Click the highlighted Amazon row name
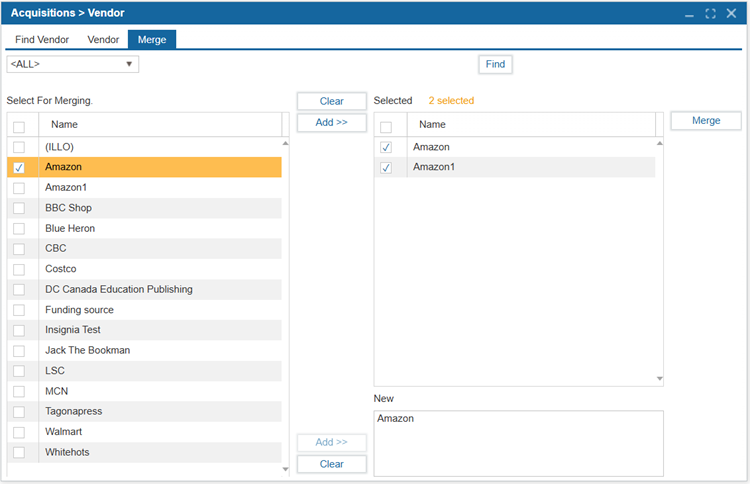 64,167
